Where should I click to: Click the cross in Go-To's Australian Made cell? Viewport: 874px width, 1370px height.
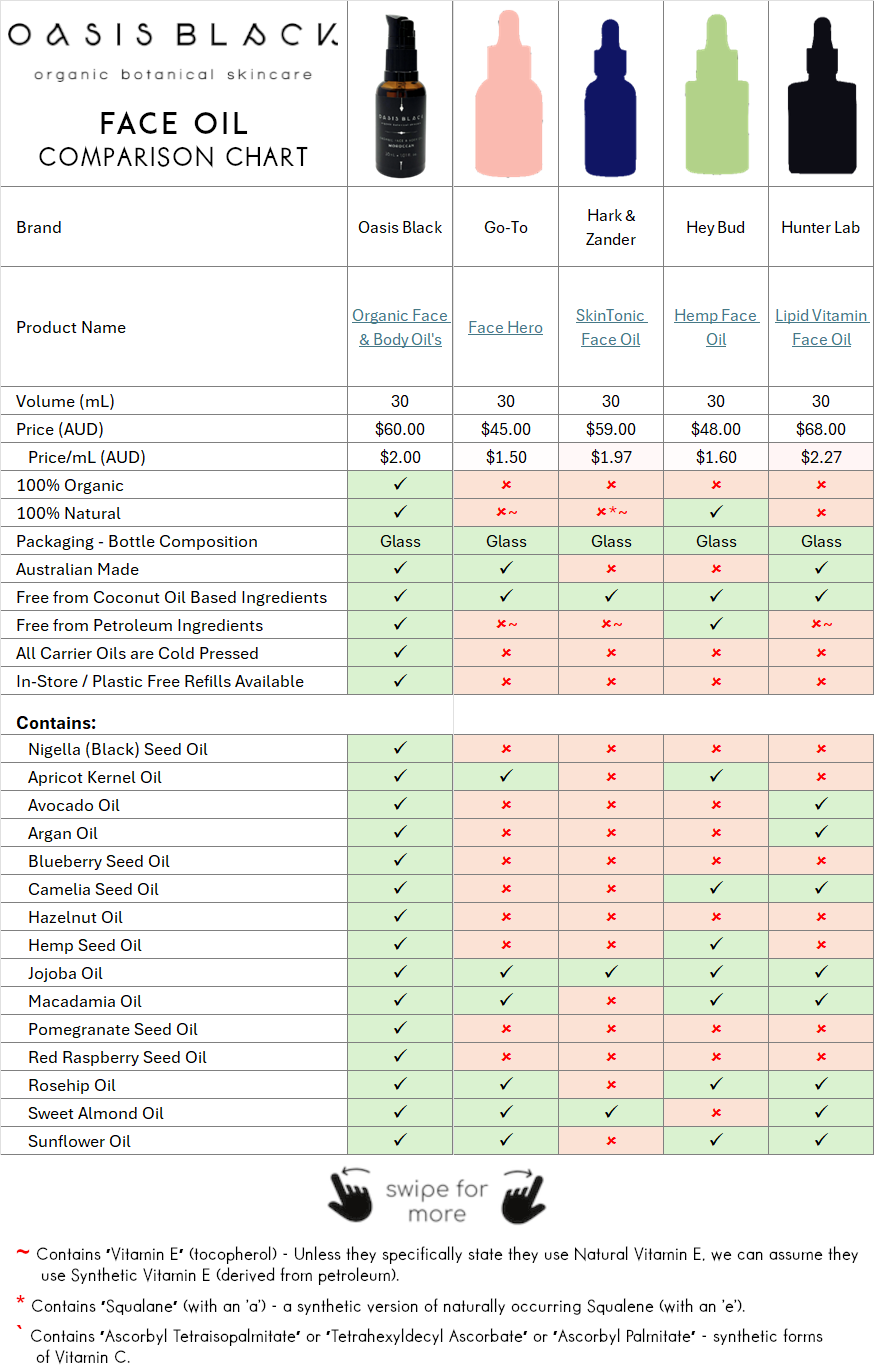tap(505, 569)
